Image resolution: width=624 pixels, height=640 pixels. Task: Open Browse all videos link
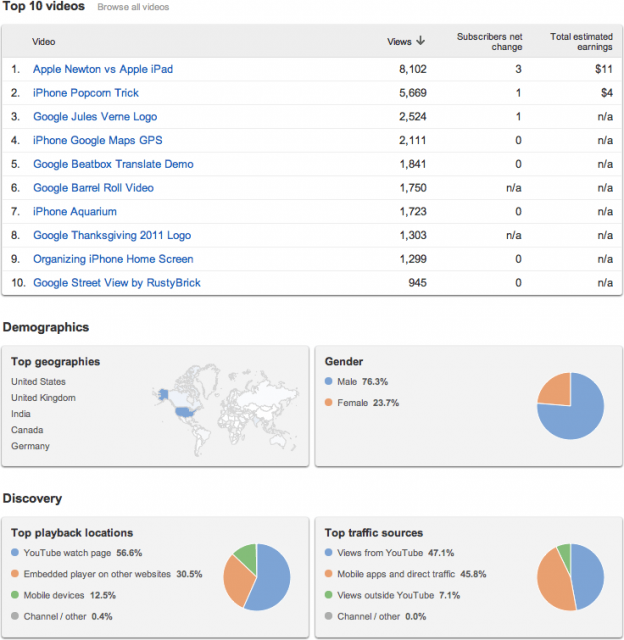[x=133, y=7]
